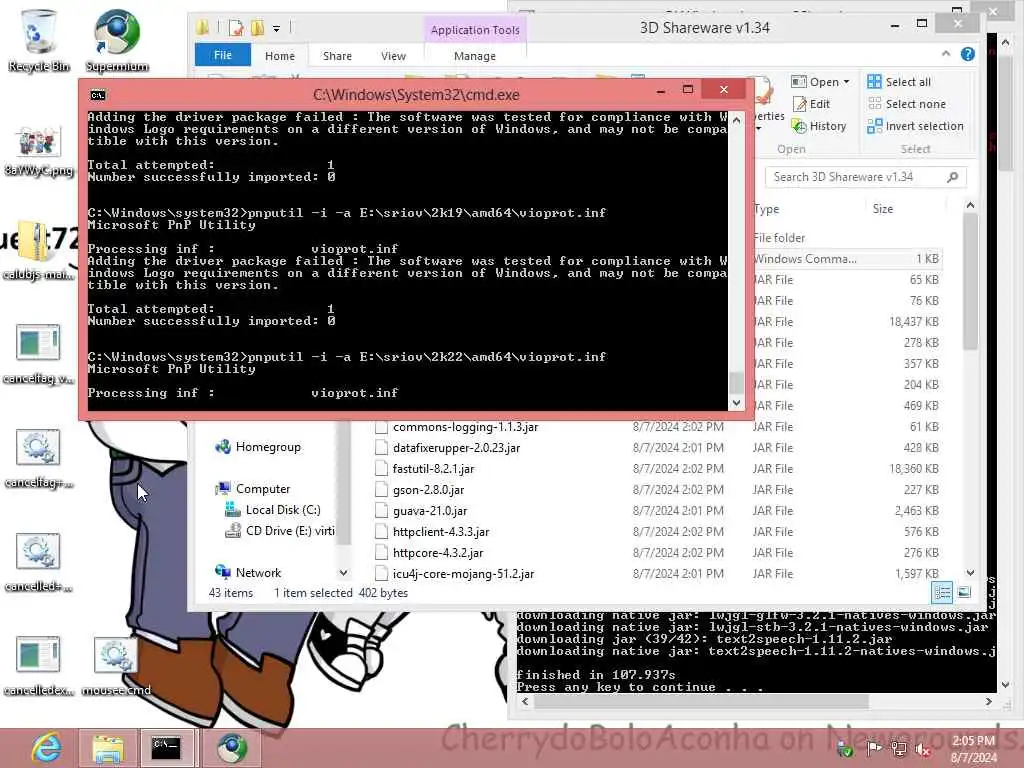Switch to the View ribbon tab
Viewport: 1024px width, 768px height.
[x=393, y=56]
